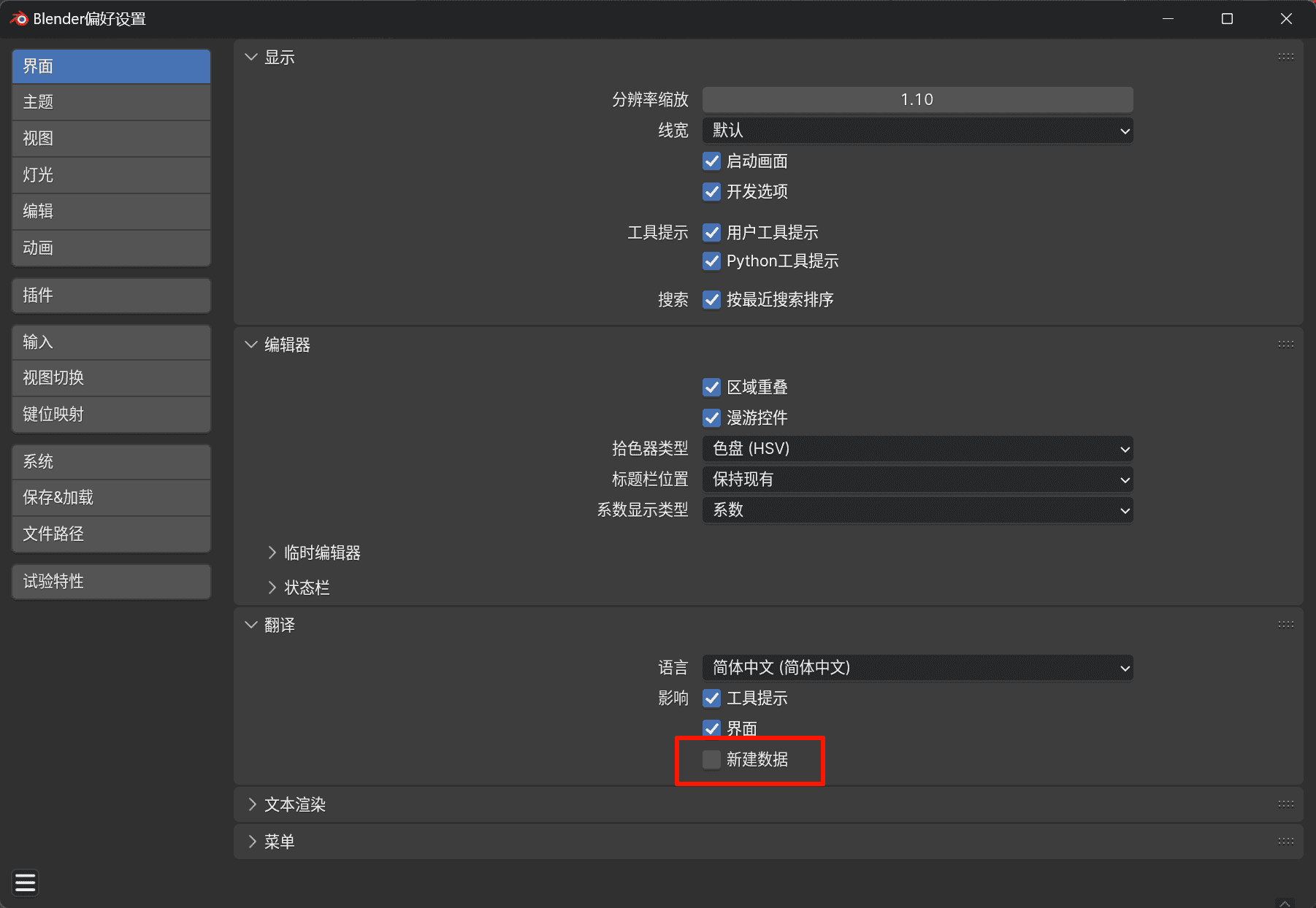The height and width of the screenshot is (908, 1316).
Task: Expand the 状态栏 subpanel
Action: coord(272,588)
